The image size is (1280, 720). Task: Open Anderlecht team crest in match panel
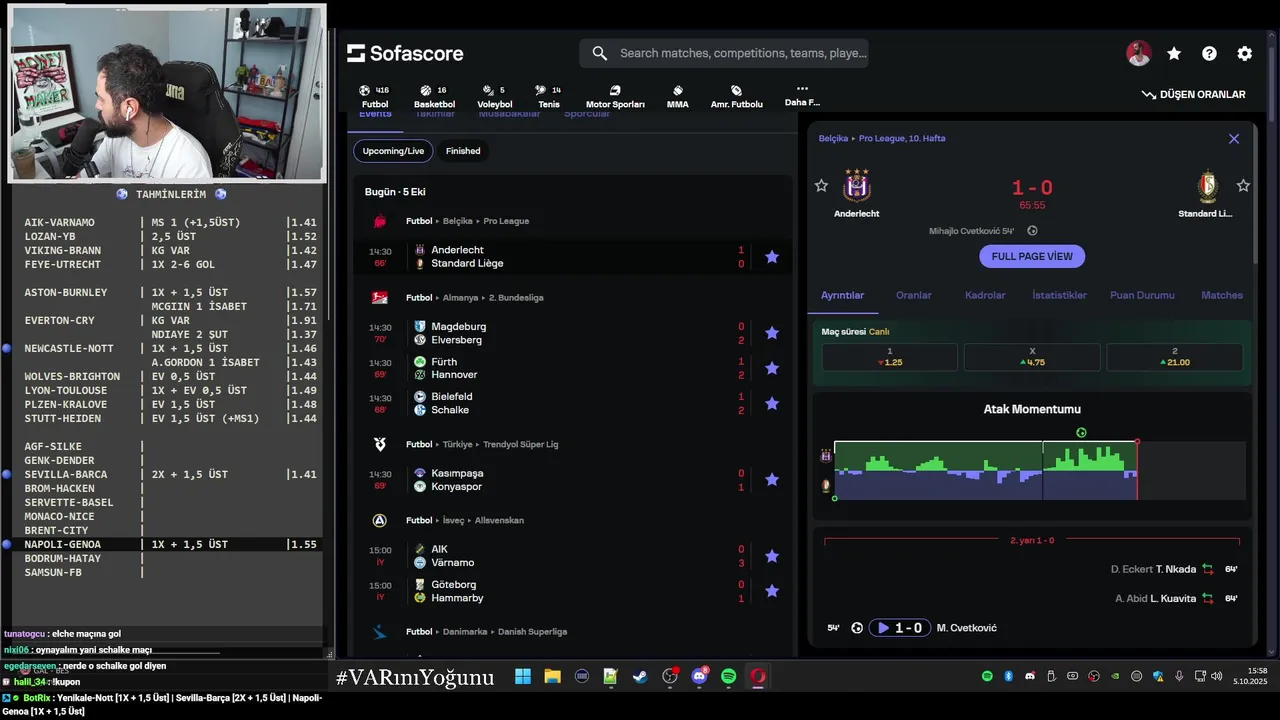click(857, 186)
